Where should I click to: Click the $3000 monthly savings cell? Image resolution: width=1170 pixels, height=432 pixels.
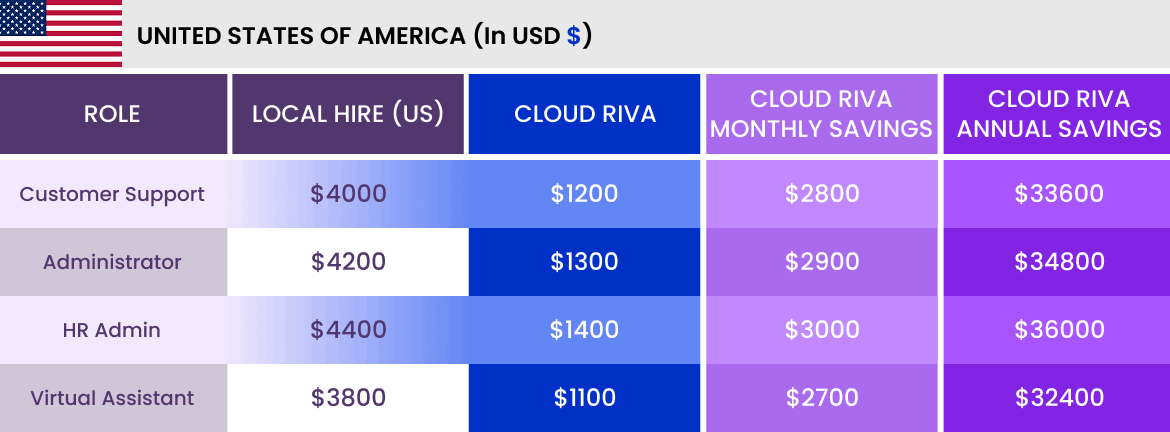tap(822, 330)
